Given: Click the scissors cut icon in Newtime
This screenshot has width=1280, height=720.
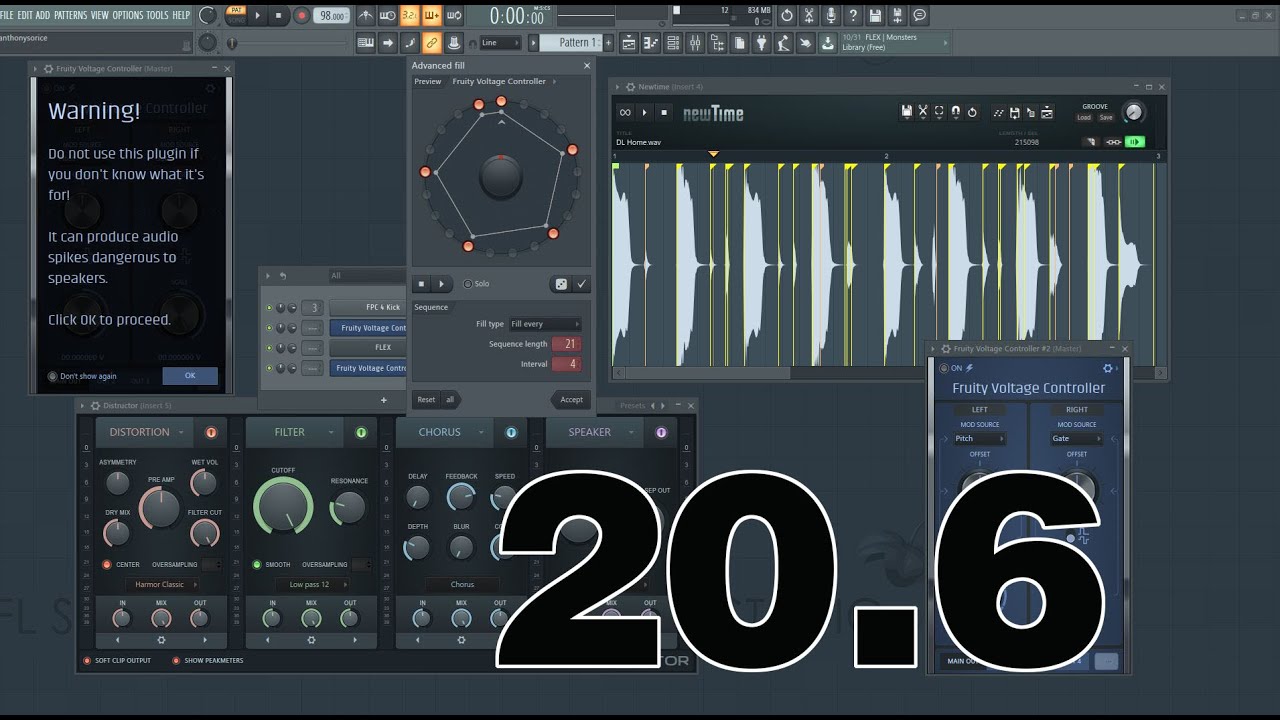Looking at the screenshot, I should pos(923,112).
